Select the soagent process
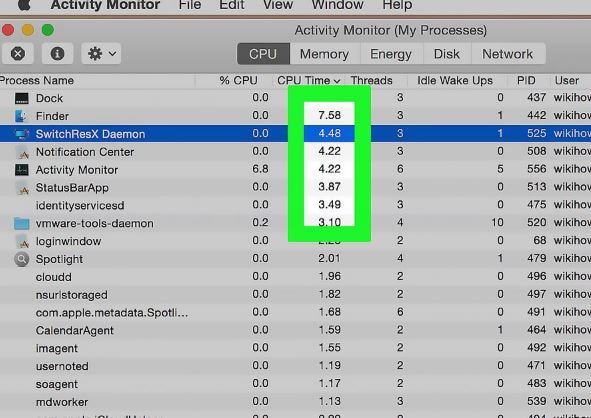 pyautogui.click(x=296, y=384)
